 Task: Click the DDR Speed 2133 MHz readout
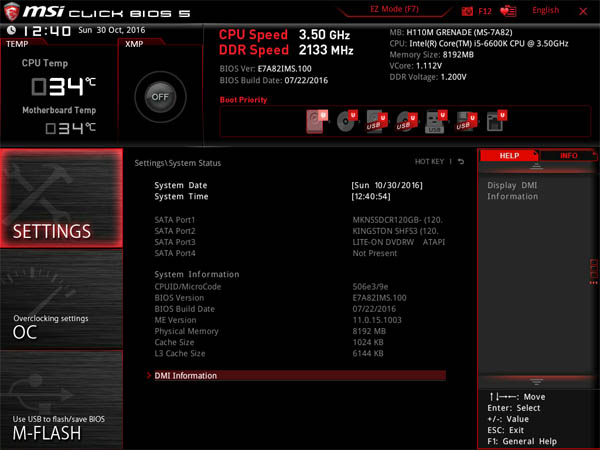[286, 50]
